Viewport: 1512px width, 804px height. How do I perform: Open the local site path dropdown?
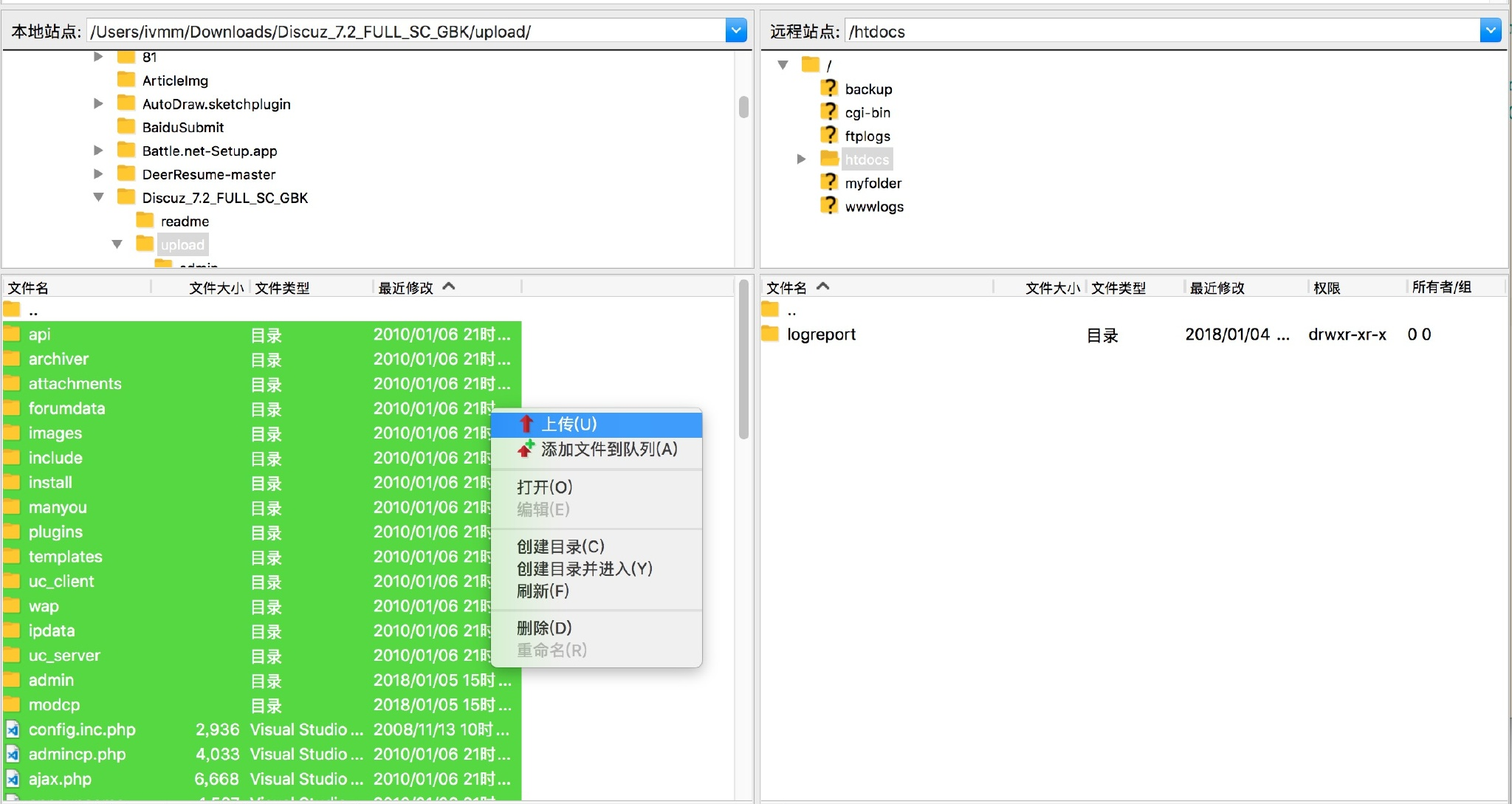click(735, 31)
